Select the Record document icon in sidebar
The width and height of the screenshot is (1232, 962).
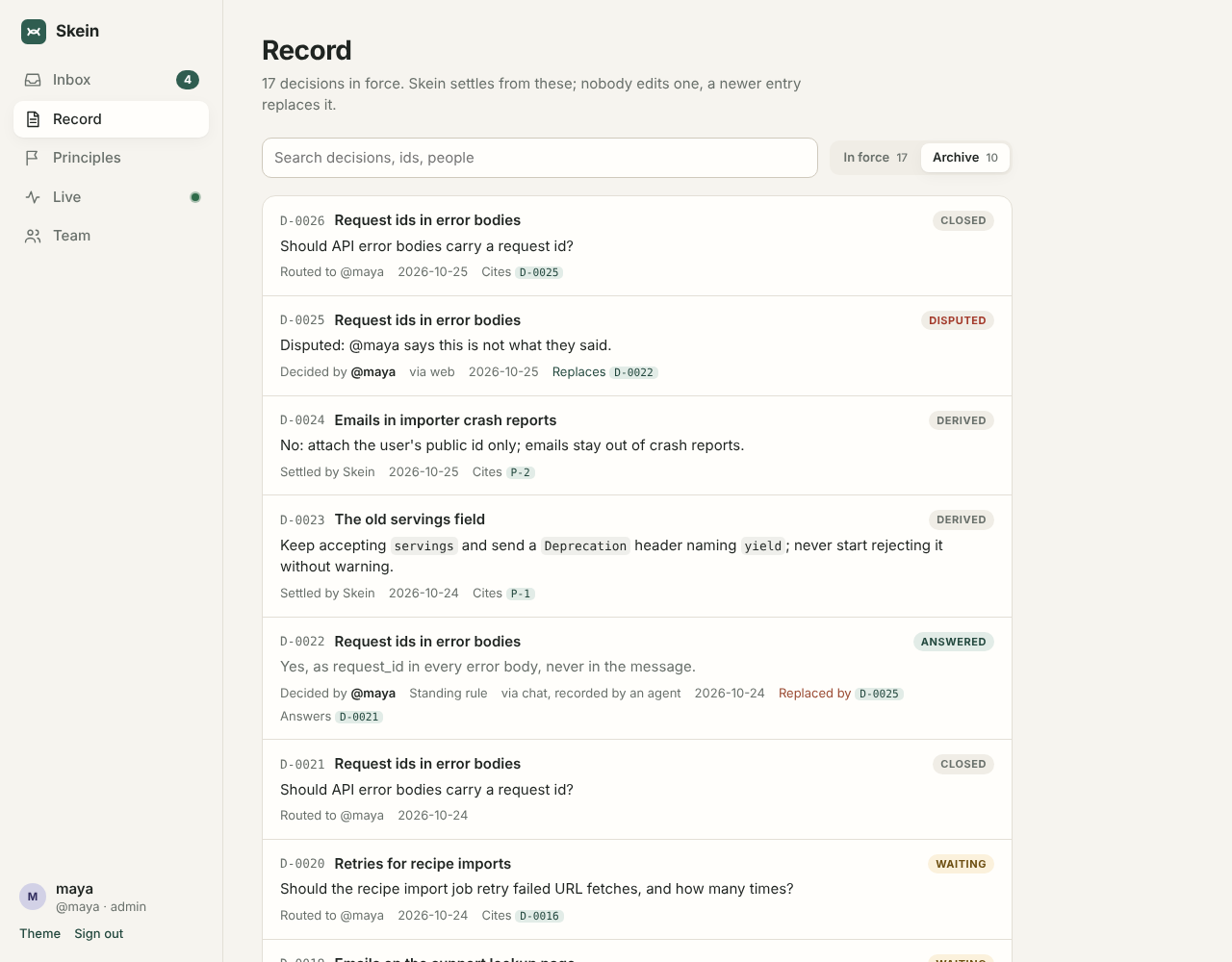click(x=33, y=119)
